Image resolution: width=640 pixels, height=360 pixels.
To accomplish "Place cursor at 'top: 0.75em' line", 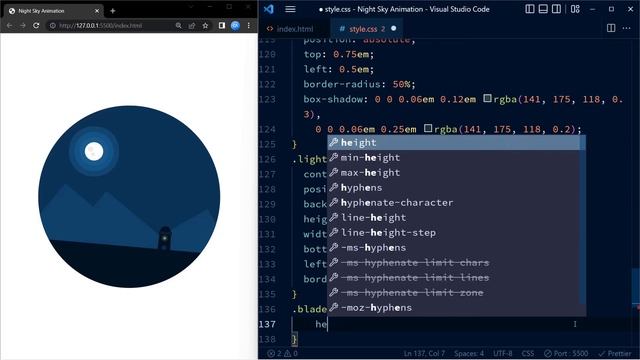I will [339, 54].
